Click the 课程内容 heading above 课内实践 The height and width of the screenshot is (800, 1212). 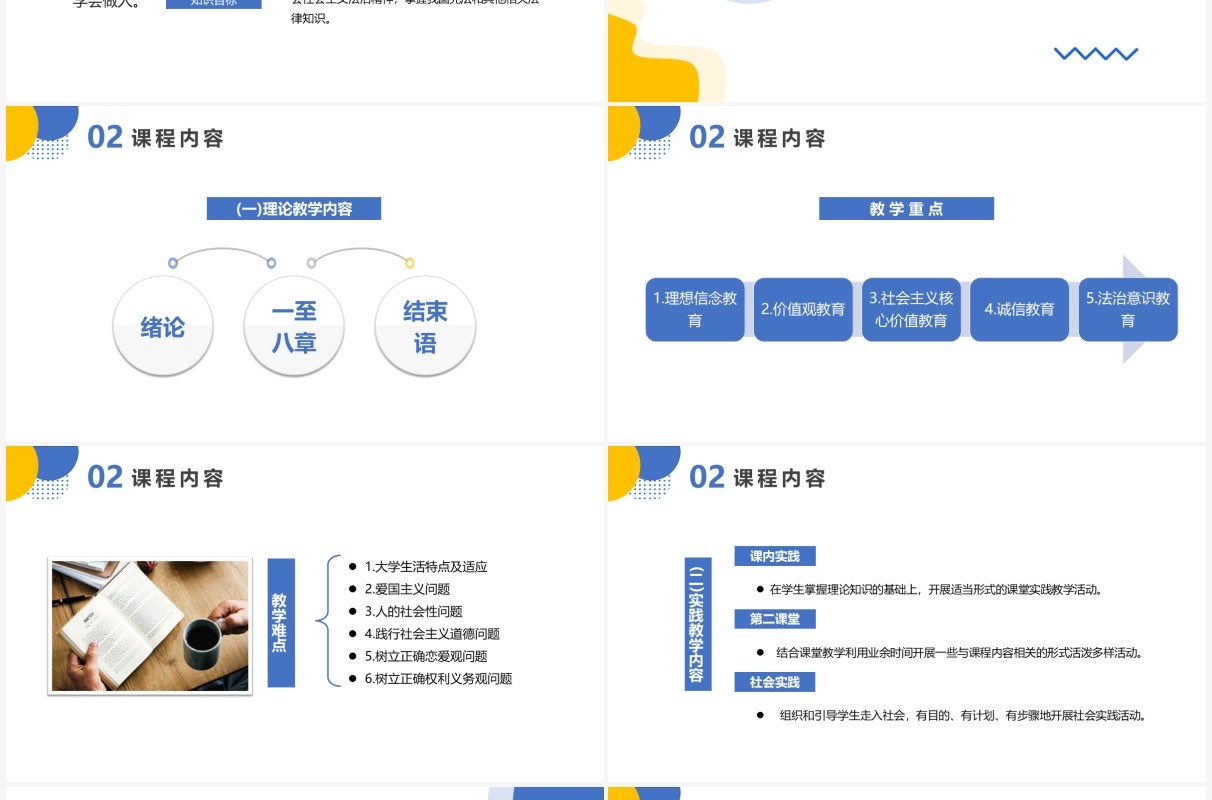[780, 478]
